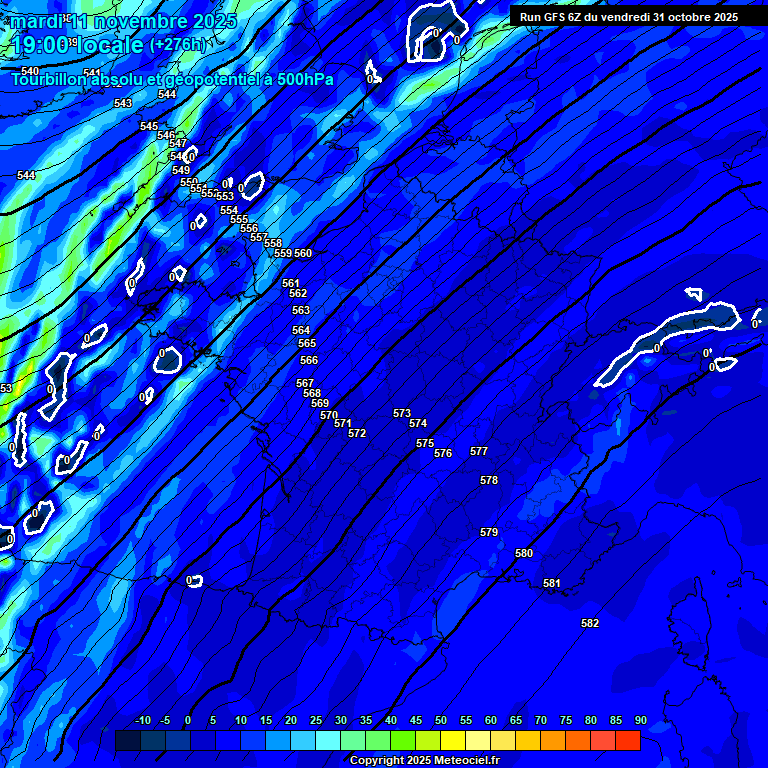Click the red swatch at legend value 90
The image size is (768, 768).
pyautogui.click(x=628, y=741)
